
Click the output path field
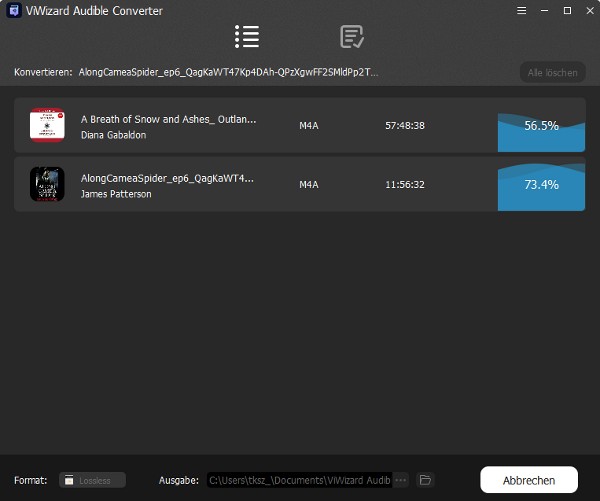[300, 480]
